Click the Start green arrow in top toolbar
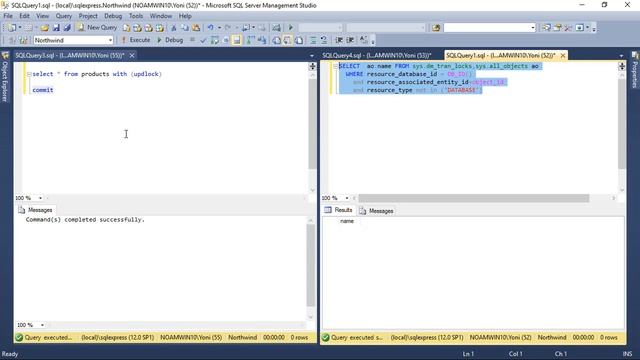Screen dimensions: 640x360 tap(291, 28)
